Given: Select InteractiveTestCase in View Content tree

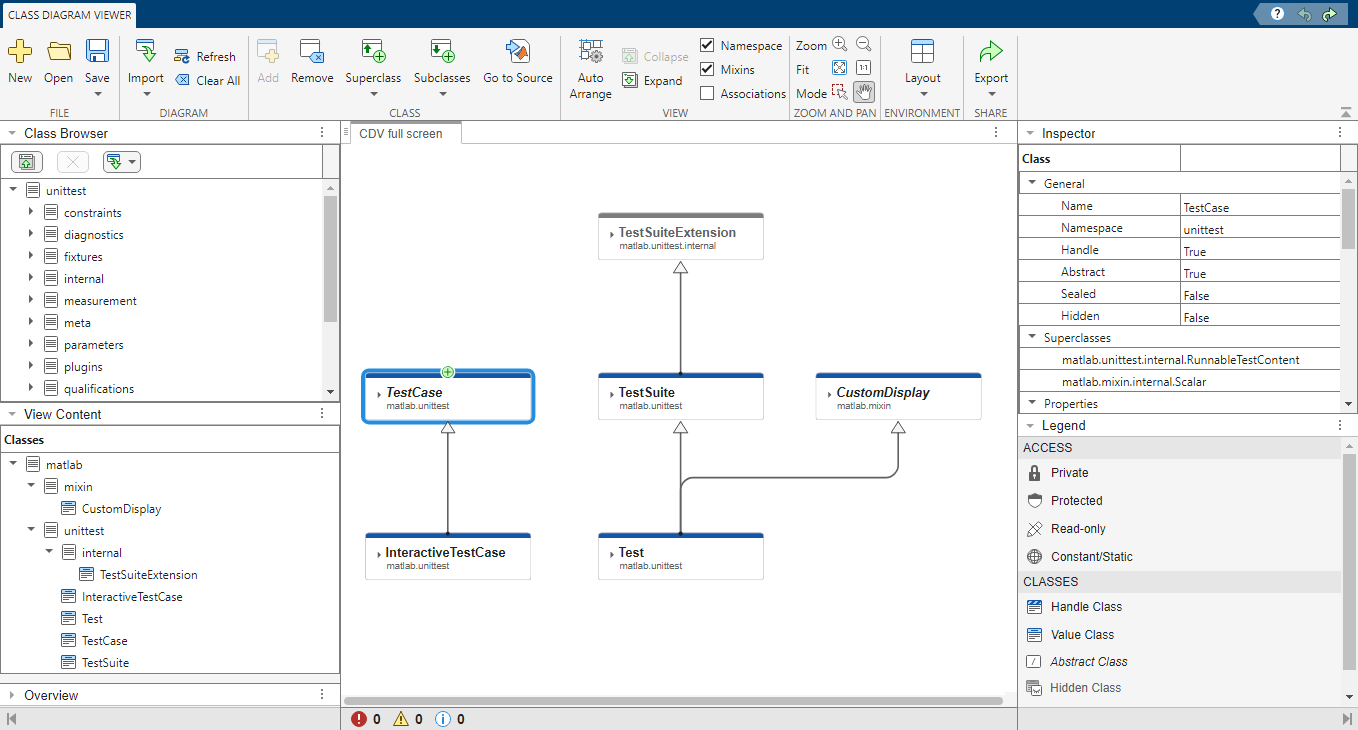Looking at the screenshot, I should click(132, 597).
